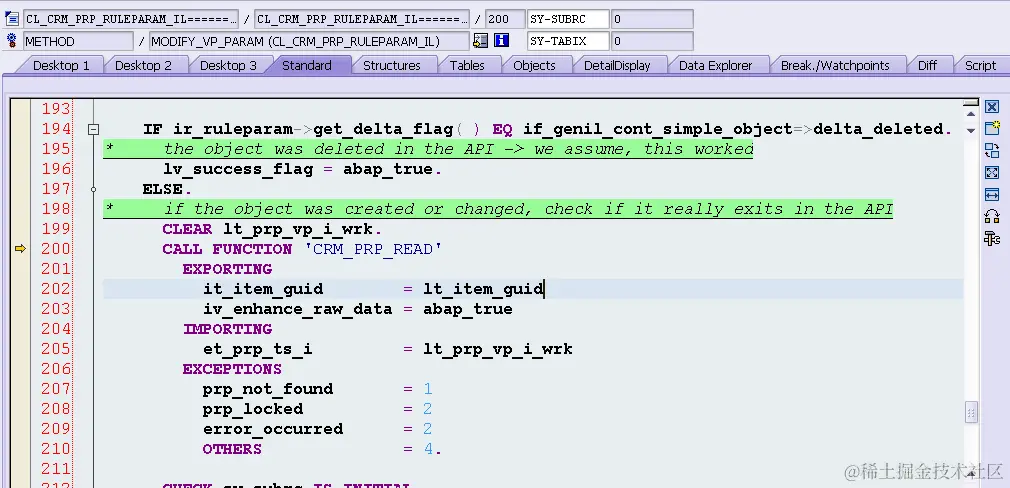
Task: Click iv_enhance_raw_data on line 203
Action: coord(298,310)
